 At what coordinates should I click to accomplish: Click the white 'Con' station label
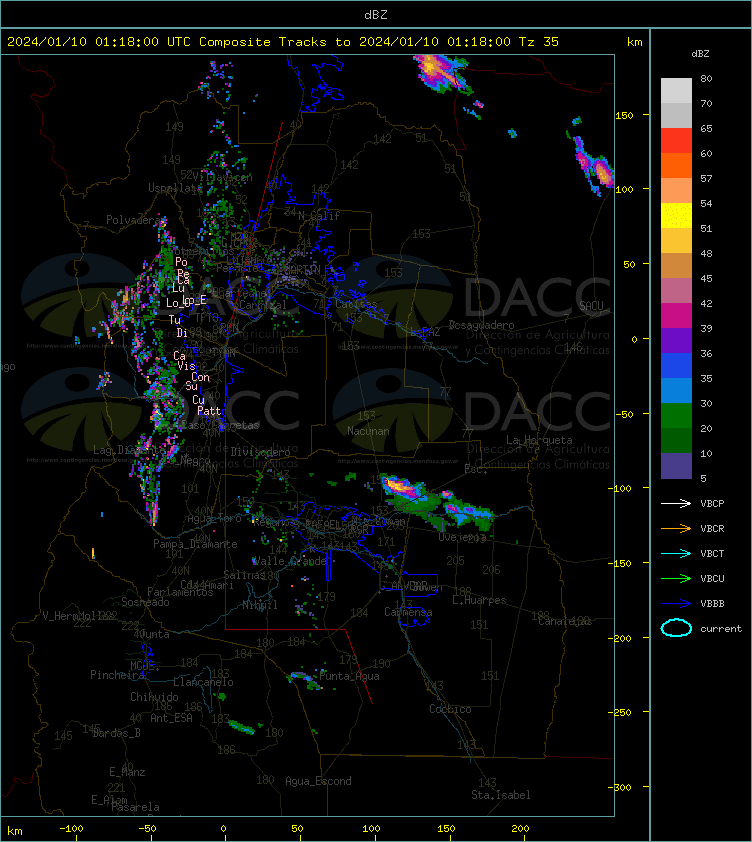pos(200,377)
